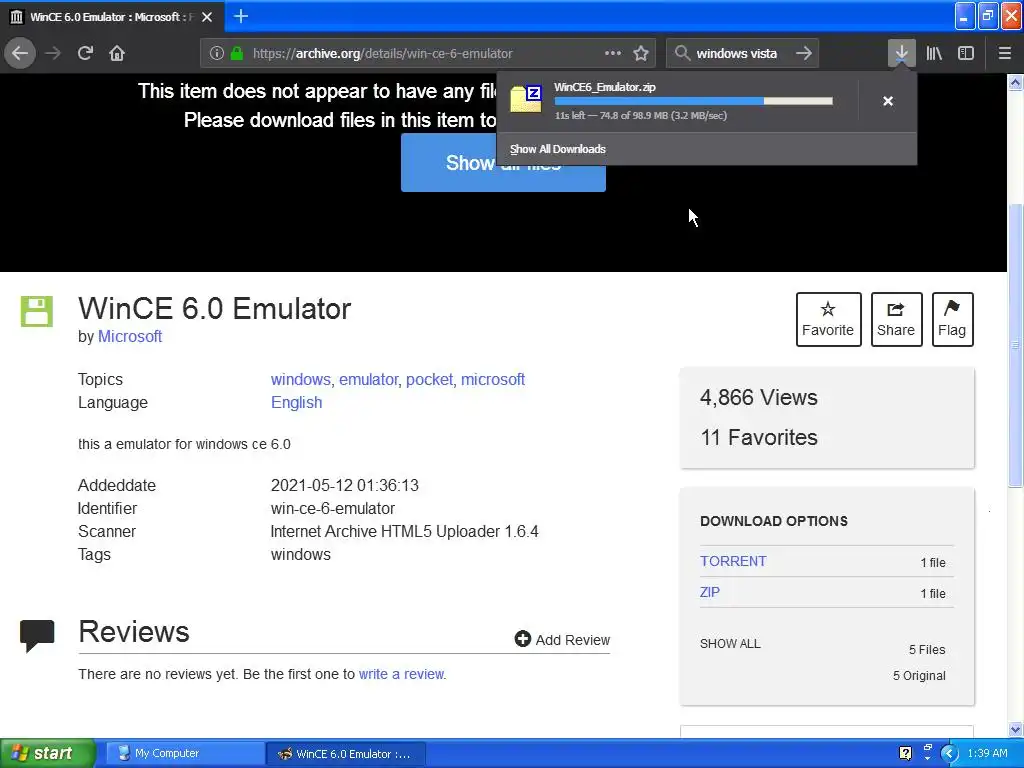Switch to WinCE 6.0 Emulator taskbar button
Viewport: 1024px width, 768px height.
coord(346,754)
